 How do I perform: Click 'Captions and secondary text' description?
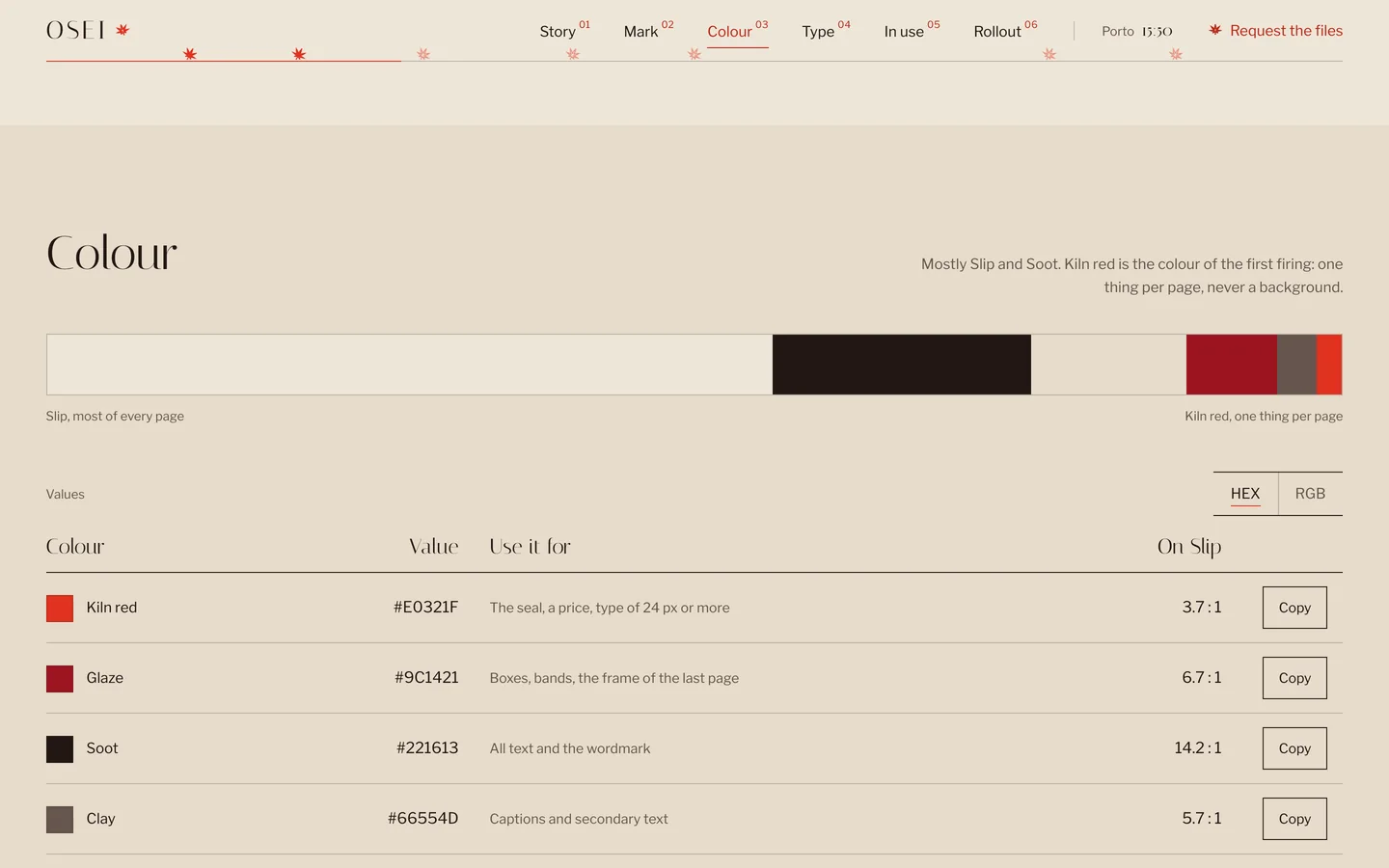[x=579, y=819]
